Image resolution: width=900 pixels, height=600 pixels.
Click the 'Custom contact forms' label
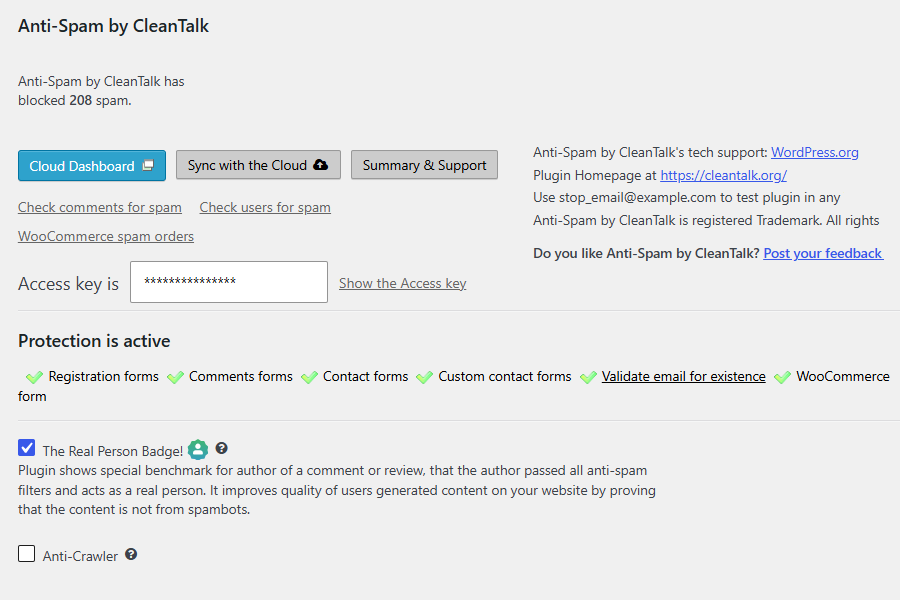(505, 376)
